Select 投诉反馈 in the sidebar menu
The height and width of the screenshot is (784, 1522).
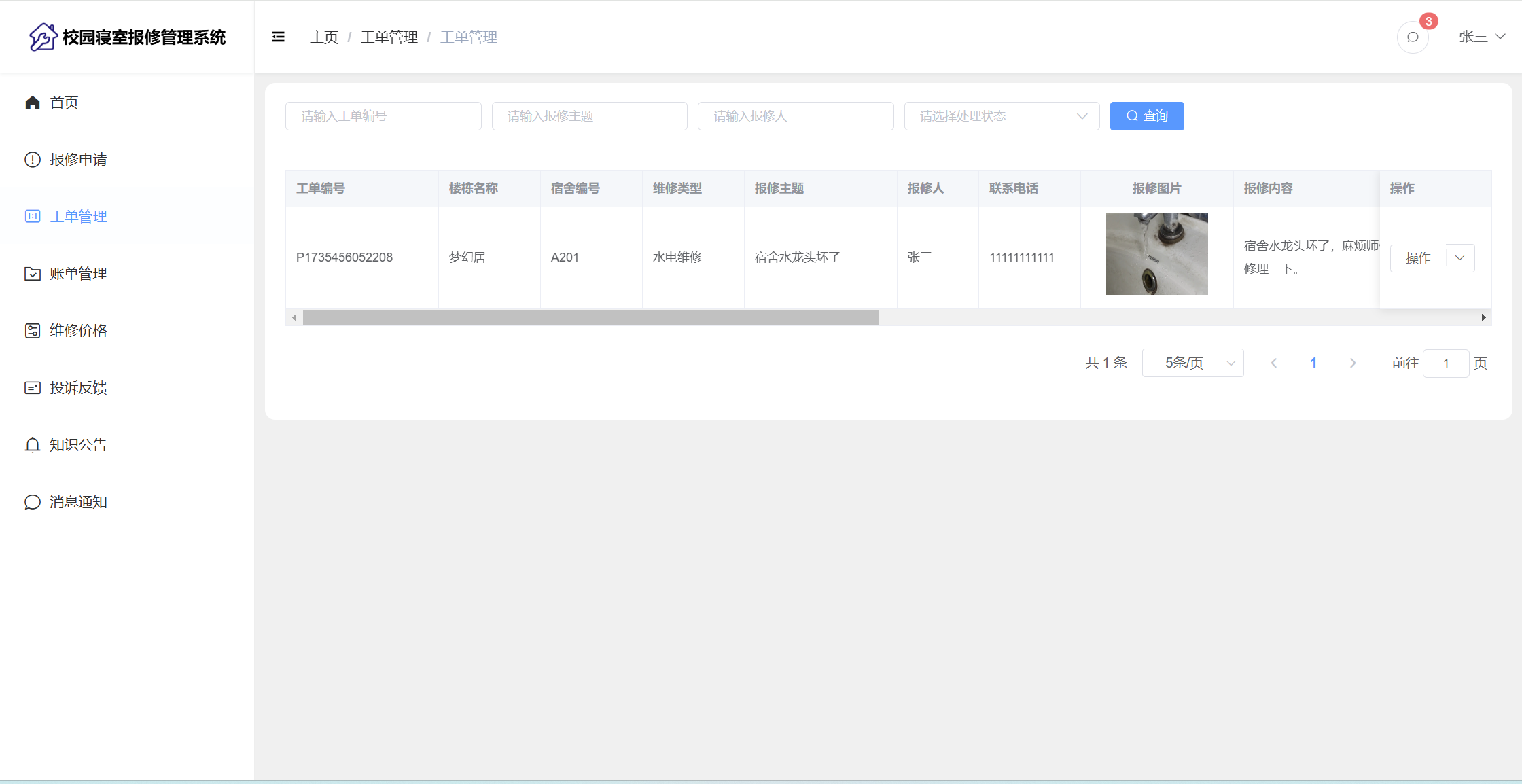78,388
